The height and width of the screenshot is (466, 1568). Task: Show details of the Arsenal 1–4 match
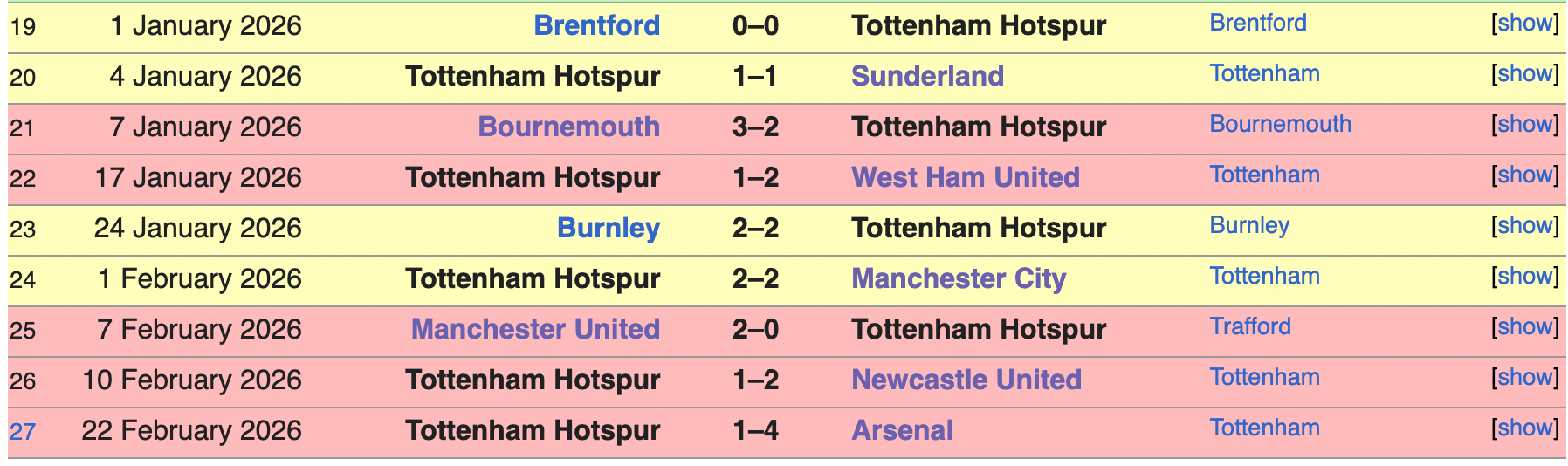1524,428
